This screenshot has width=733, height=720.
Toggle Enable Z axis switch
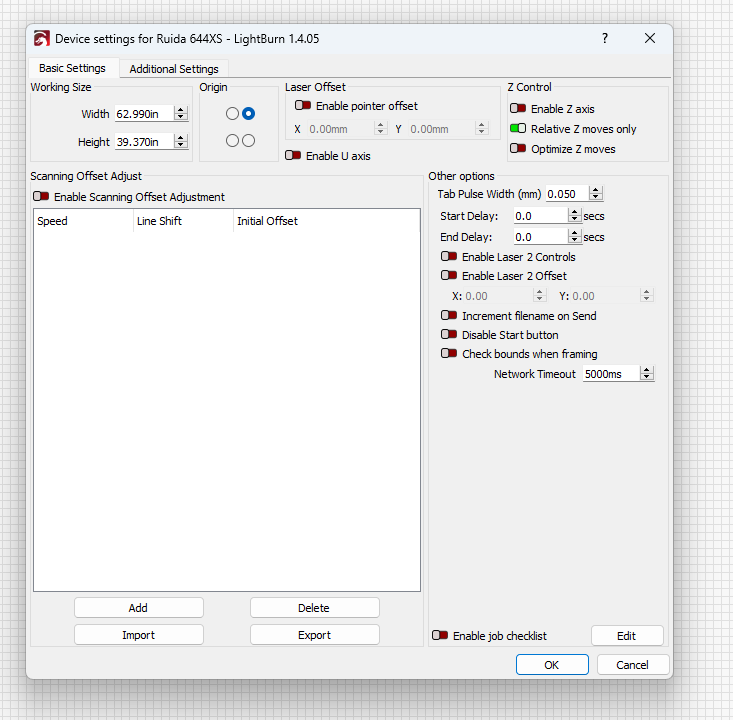click(518, 108)
